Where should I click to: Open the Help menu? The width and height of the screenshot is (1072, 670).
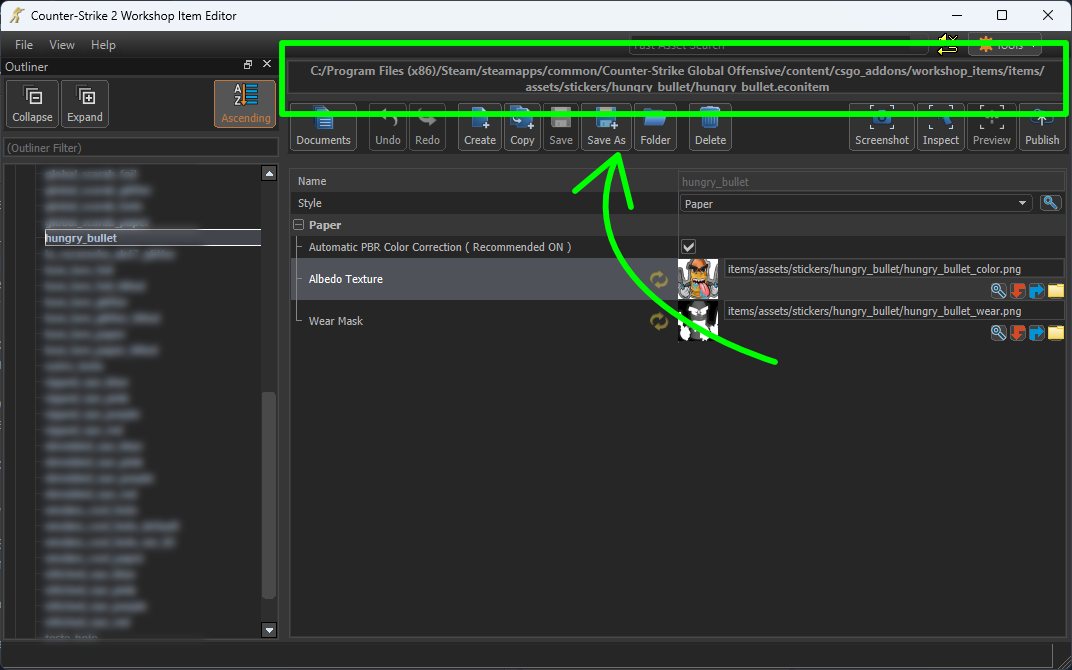click(x=103, y=44)
